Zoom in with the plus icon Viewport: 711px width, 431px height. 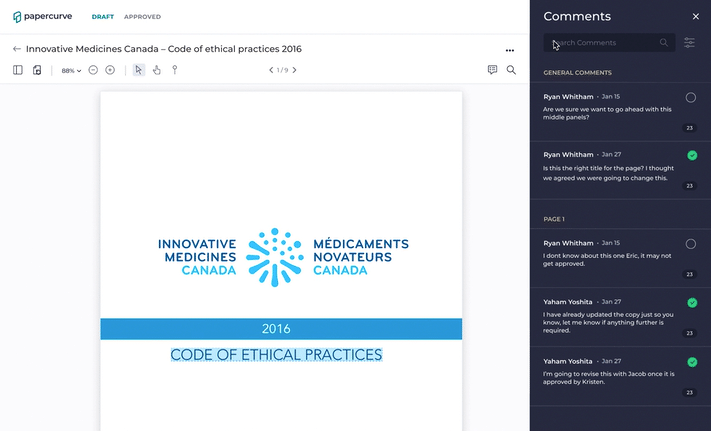tap(110, 70)
